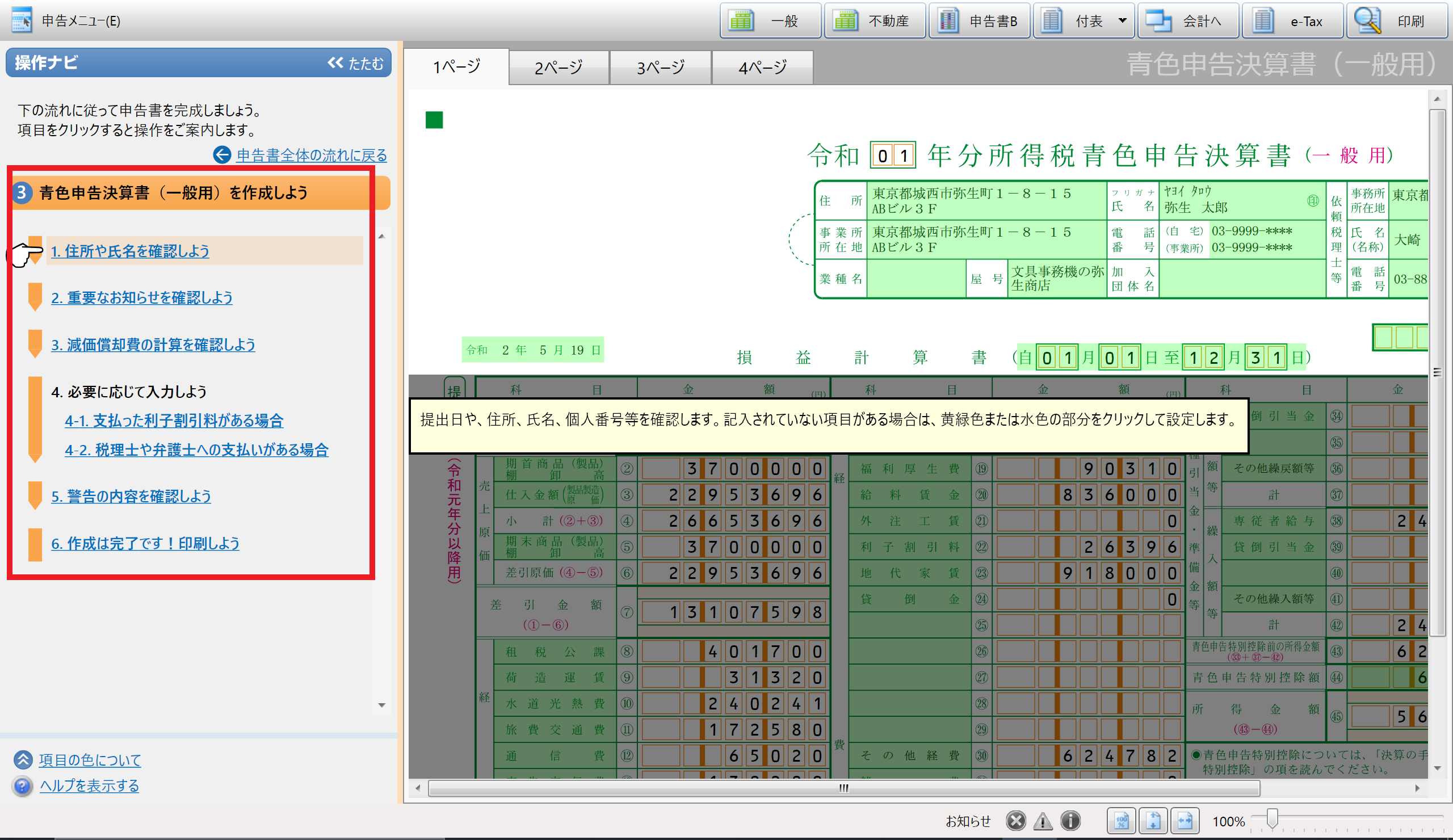Set zoom to 100% with page icon
This screenshot has height=840, width=1453.
pos(1121,820)
